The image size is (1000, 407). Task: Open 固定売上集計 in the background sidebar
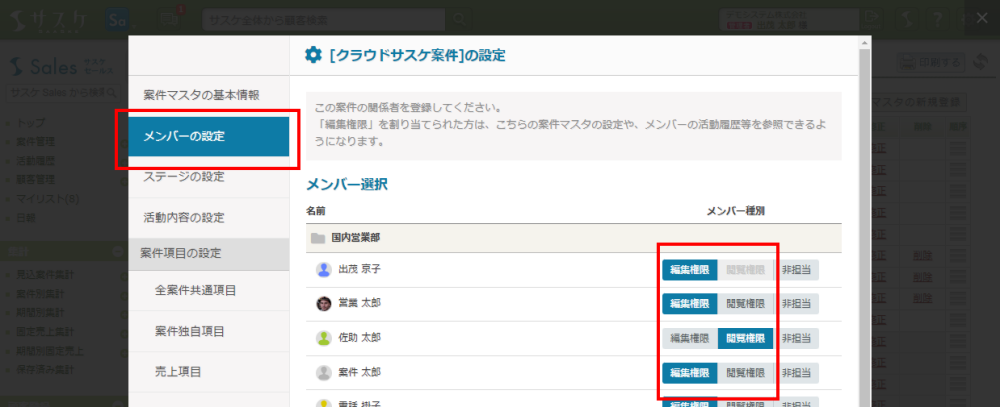[x=45, y=332]
